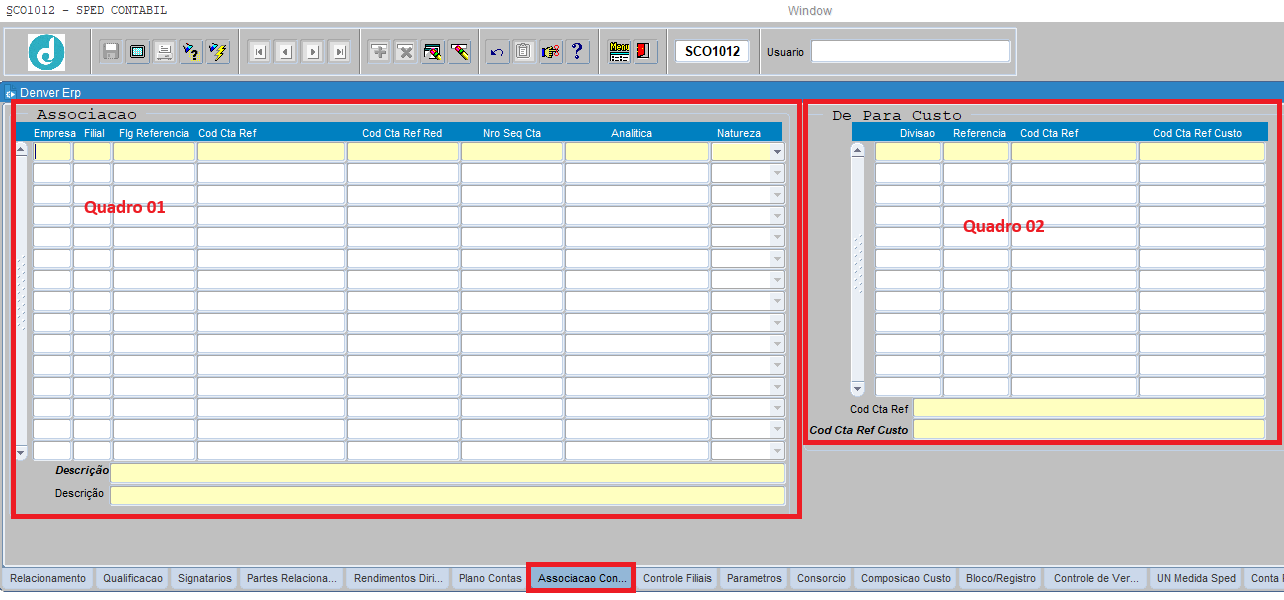Delete record using the X toolbar icon
1284x600 pixels.
click(405, 51)
